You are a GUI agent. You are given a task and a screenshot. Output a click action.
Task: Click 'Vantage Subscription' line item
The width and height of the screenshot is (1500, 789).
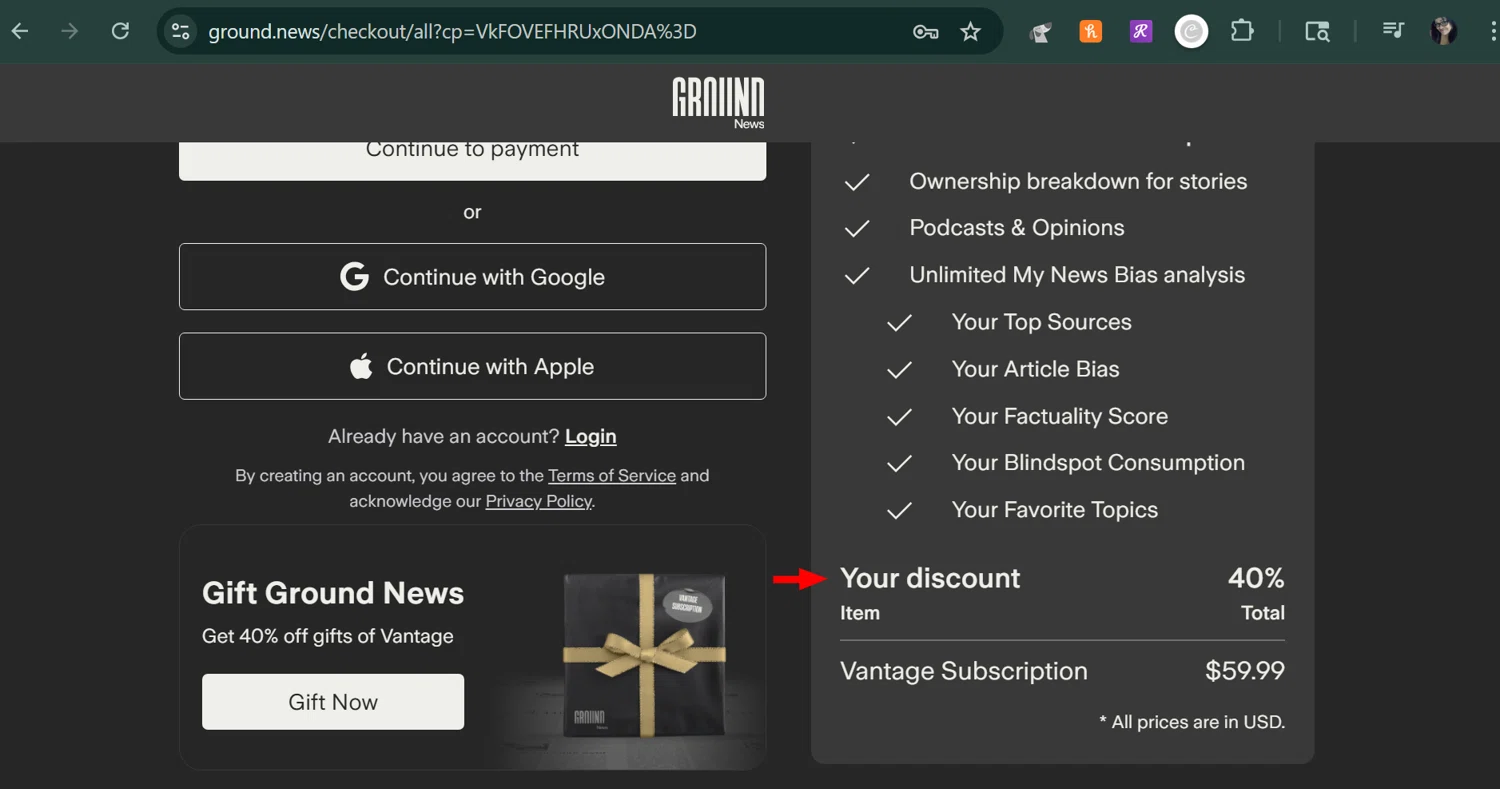(x=964, y=671)
